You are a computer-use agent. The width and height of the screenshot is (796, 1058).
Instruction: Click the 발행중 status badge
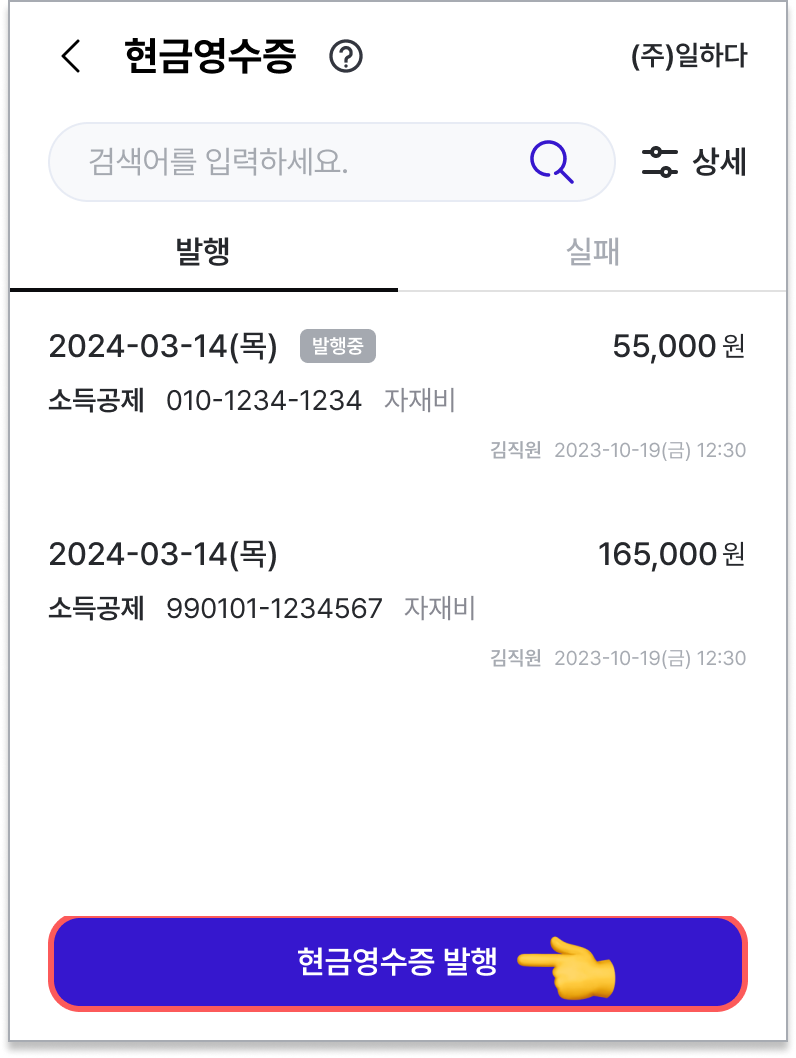coord(337,346)
